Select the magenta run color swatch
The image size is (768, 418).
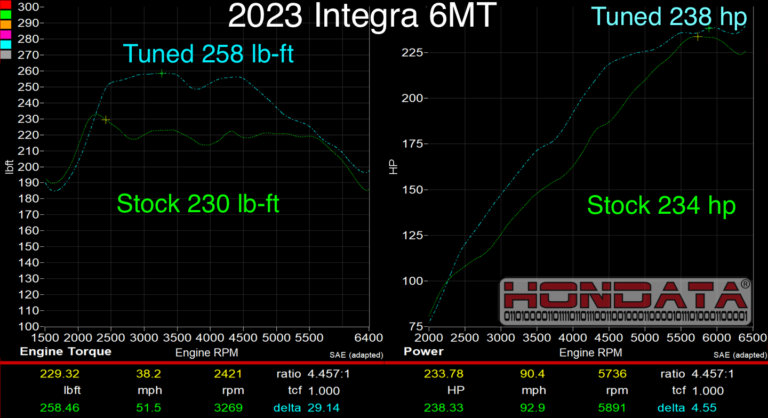[x=5, y=35]
